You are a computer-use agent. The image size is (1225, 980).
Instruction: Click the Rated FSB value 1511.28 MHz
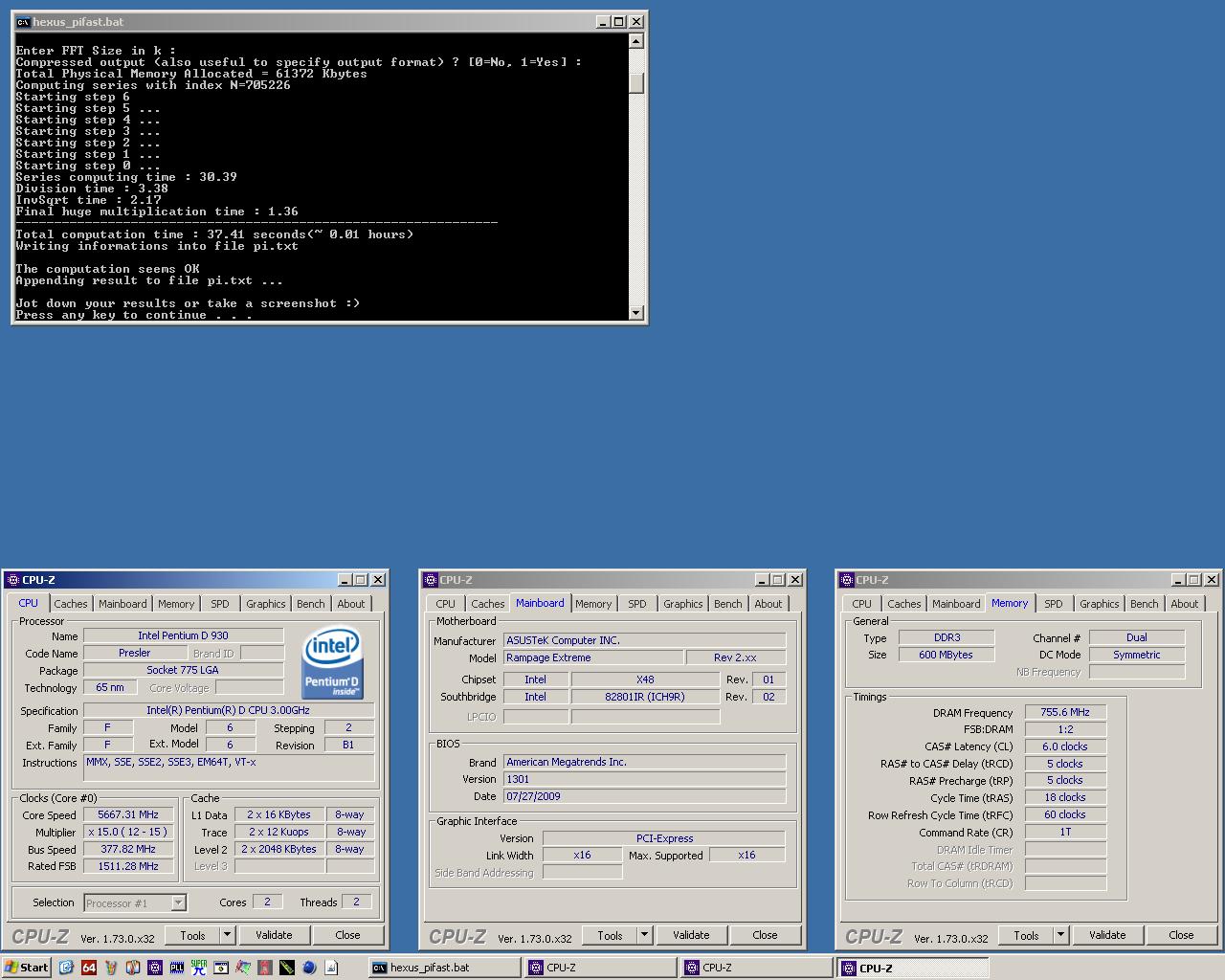[128, 866]
